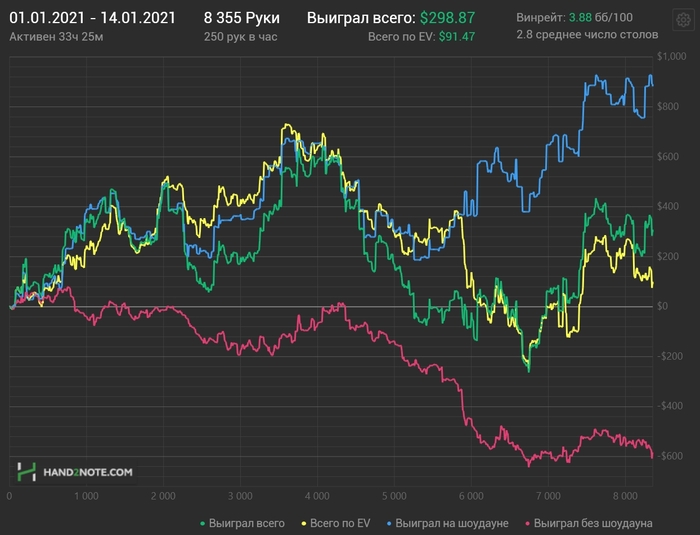Click the $0 y-axis label

pos(662,306)
